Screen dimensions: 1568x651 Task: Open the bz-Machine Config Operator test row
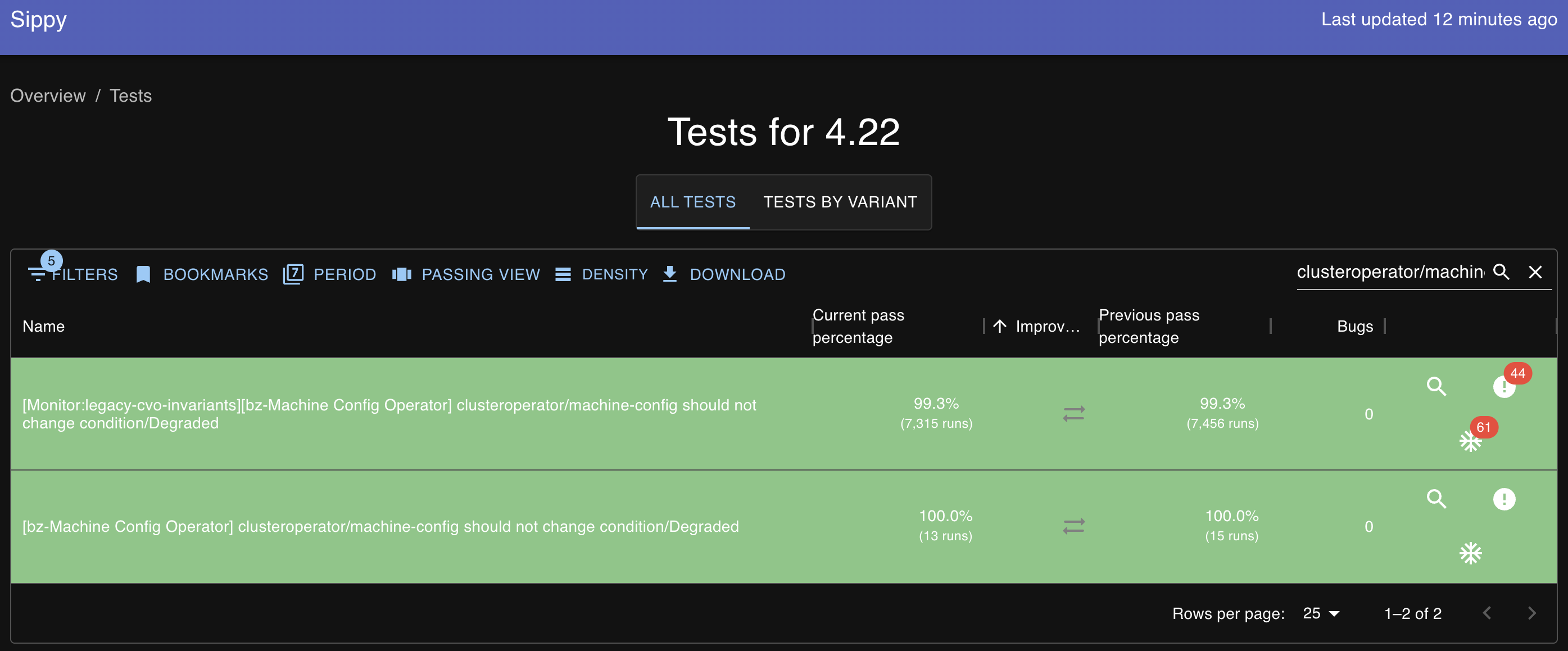[380, 526]
